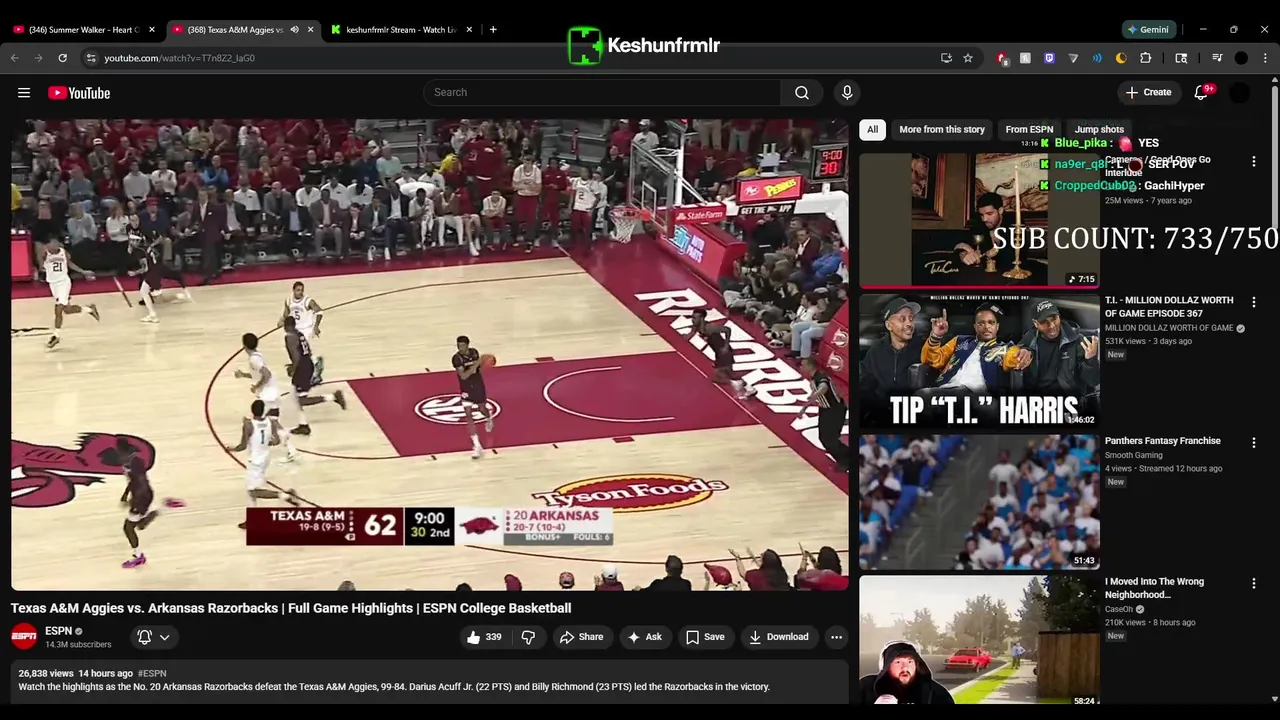Open the tab search icon in toolbar
Viewport: 1280px width, 720px height.
tap(1181, 58)
